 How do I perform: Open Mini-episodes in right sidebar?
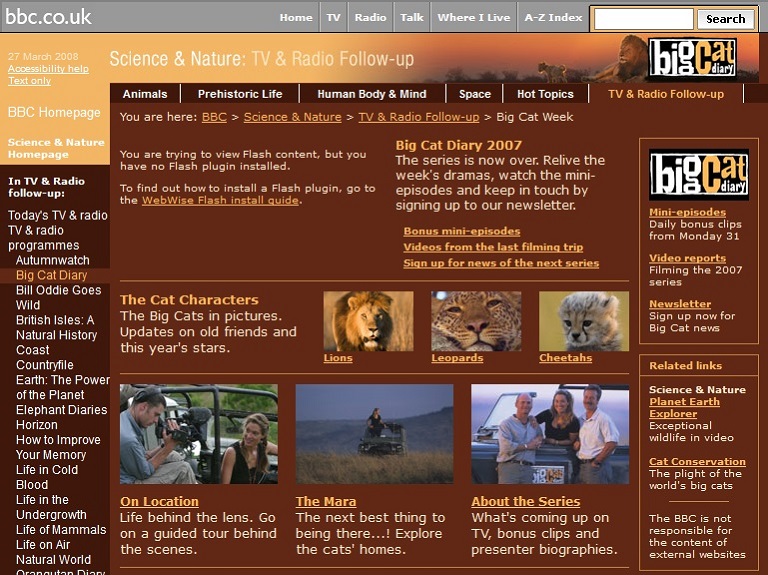click(x=687, y=212)
